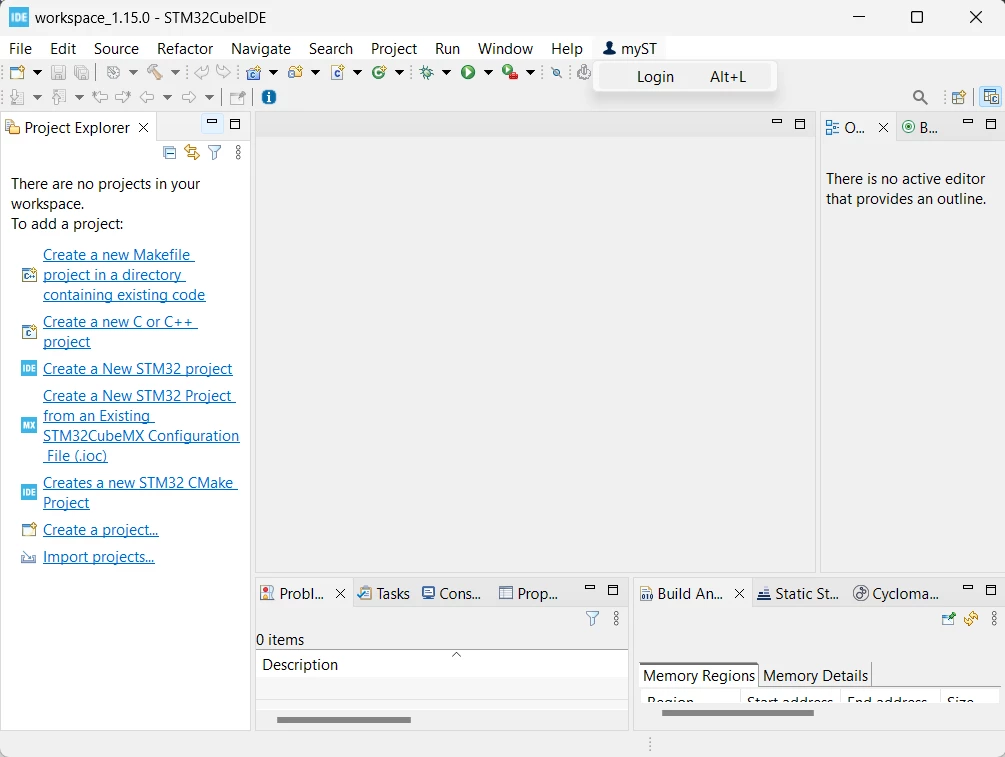The height and width of the screenshot is (757, 1005).
Task: Click Collapse All in Project Explorer
Action: 169,153
